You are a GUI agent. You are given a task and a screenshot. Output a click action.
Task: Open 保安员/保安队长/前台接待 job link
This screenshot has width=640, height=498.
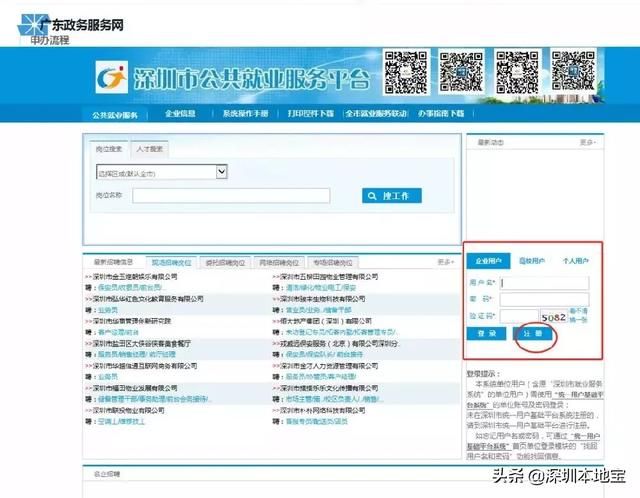coord(324,354)
